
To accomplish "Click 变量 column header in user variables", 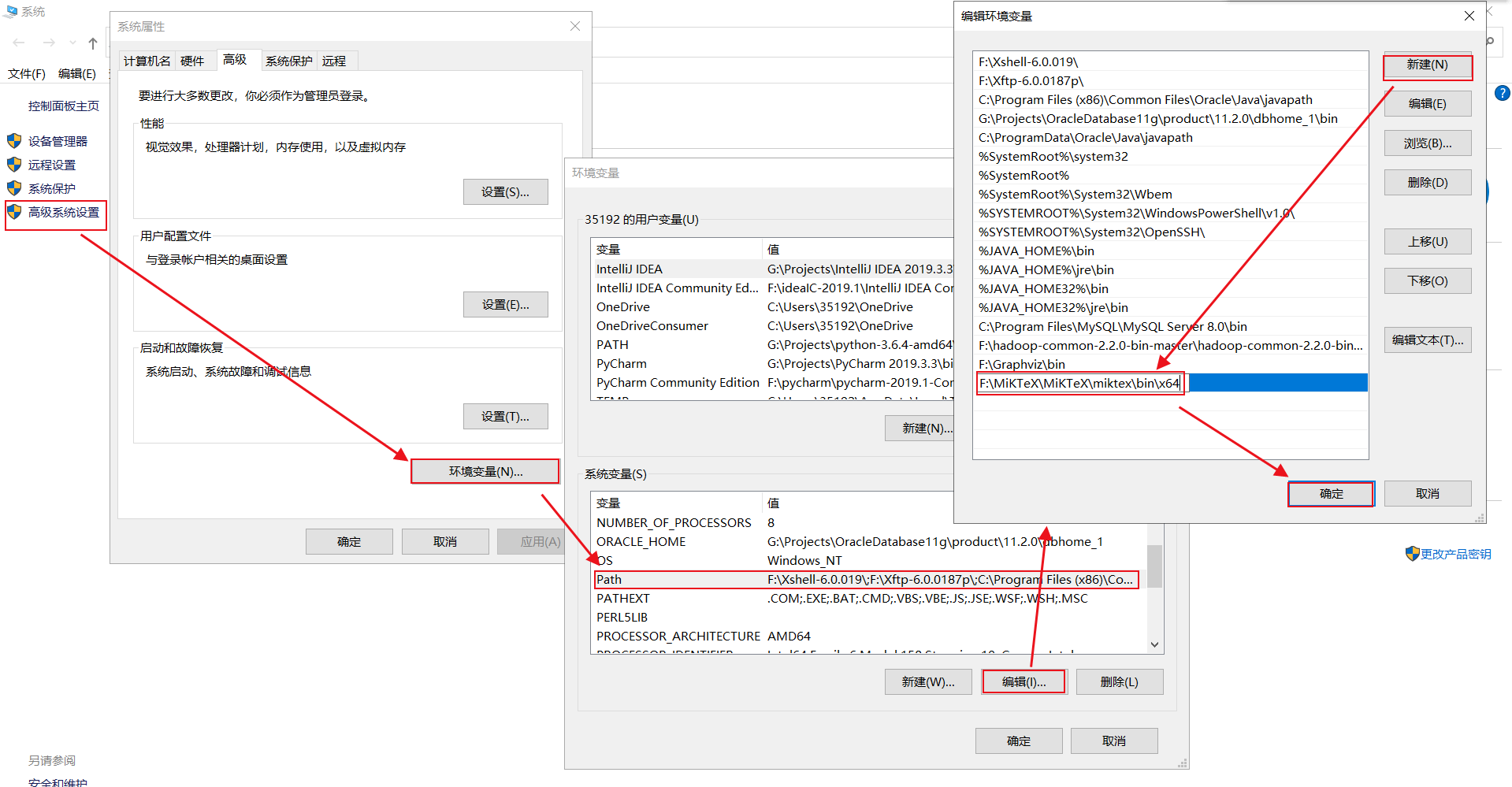I will pos(677,249).
